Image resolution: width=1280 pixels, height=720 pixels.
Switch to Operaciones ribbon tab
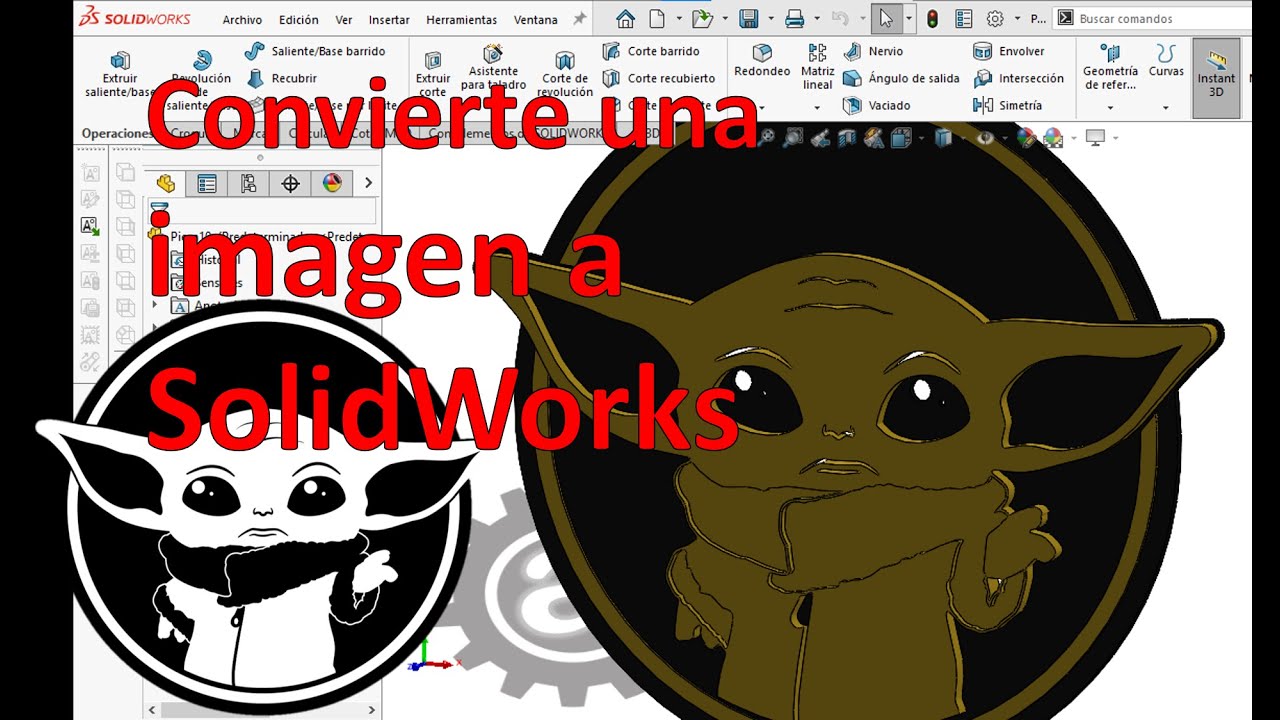117,133
